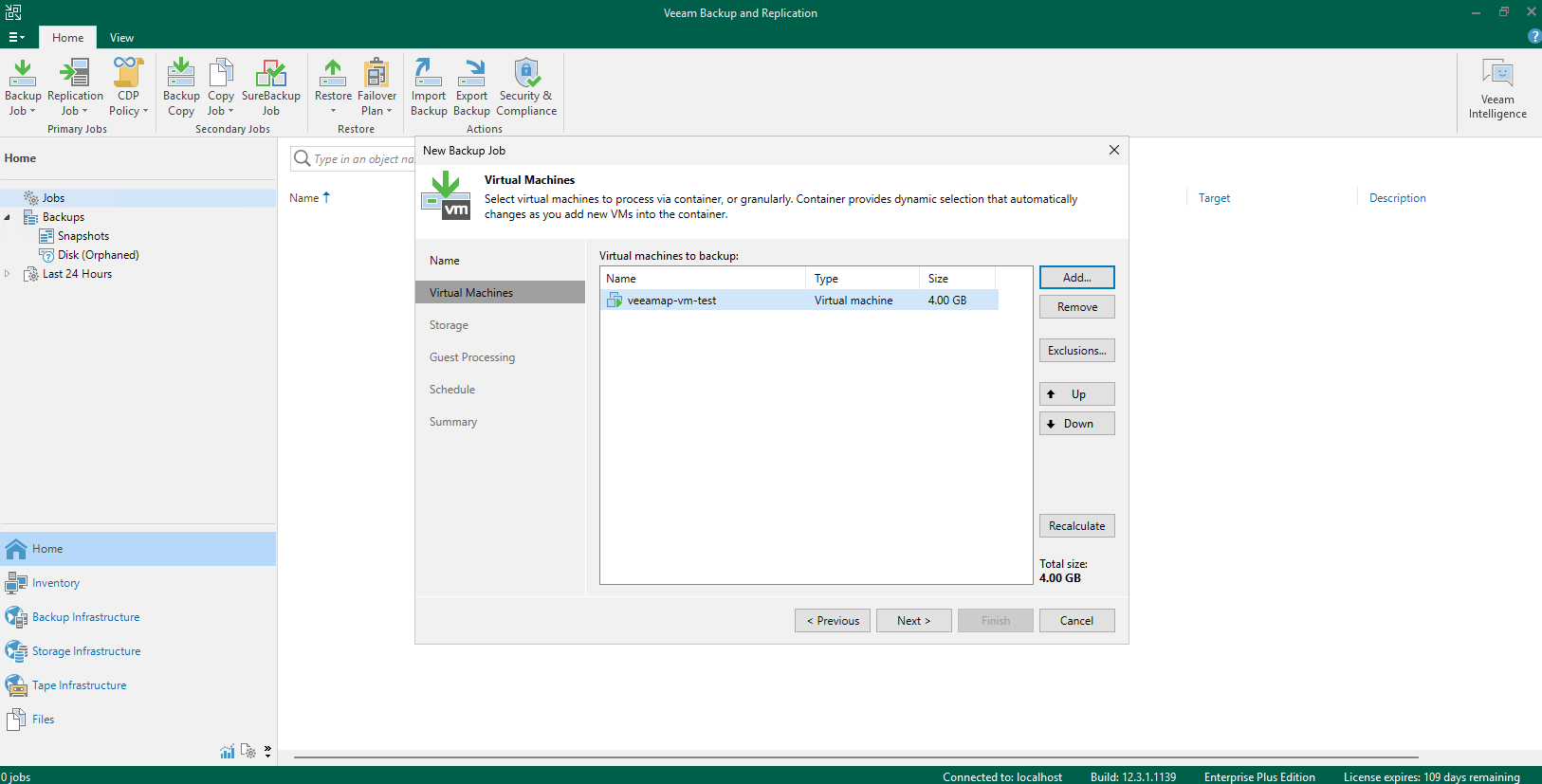Open the Backup Job ribbon button

23,87
